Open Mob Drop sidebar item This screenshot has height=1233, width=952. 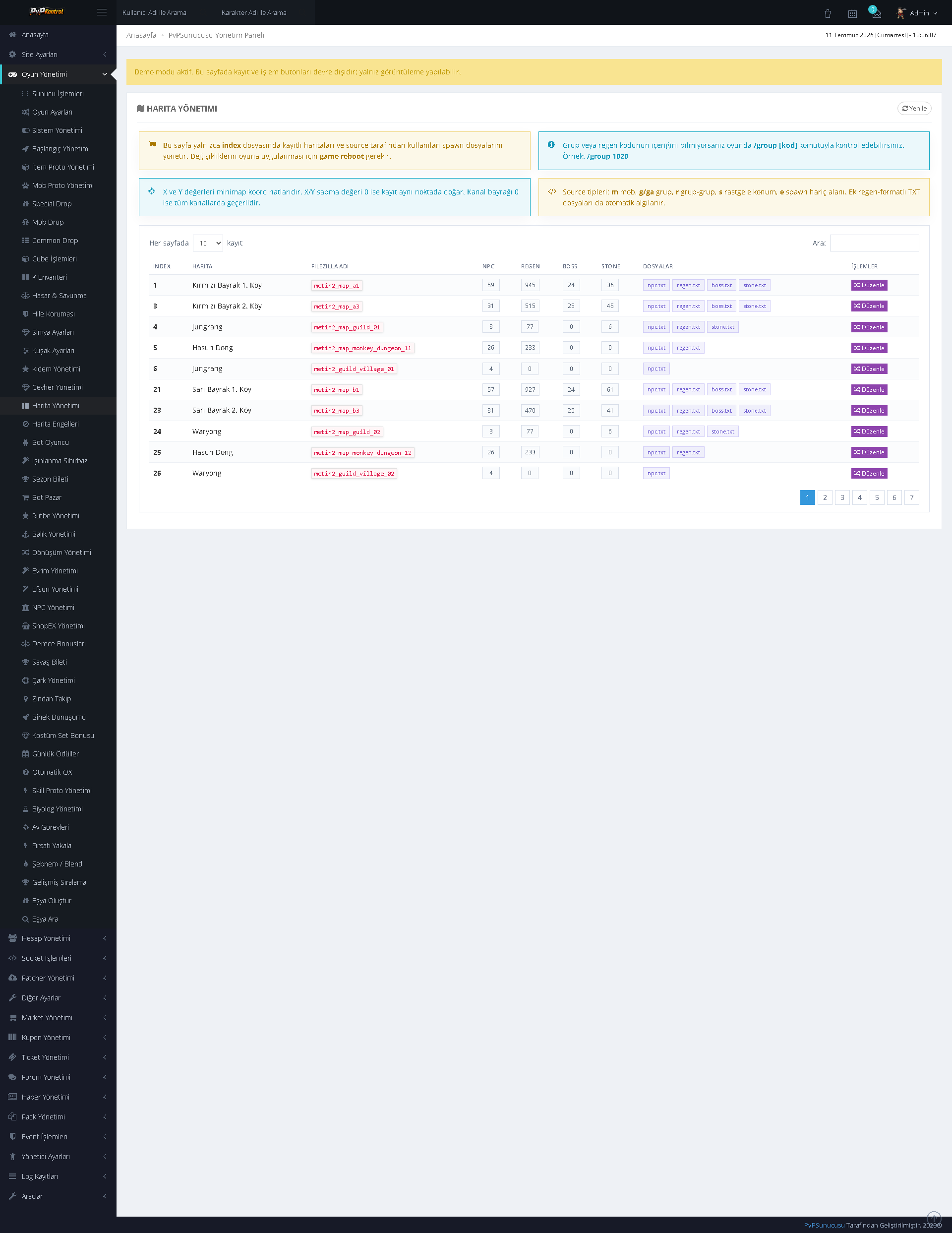pos(58,222)
